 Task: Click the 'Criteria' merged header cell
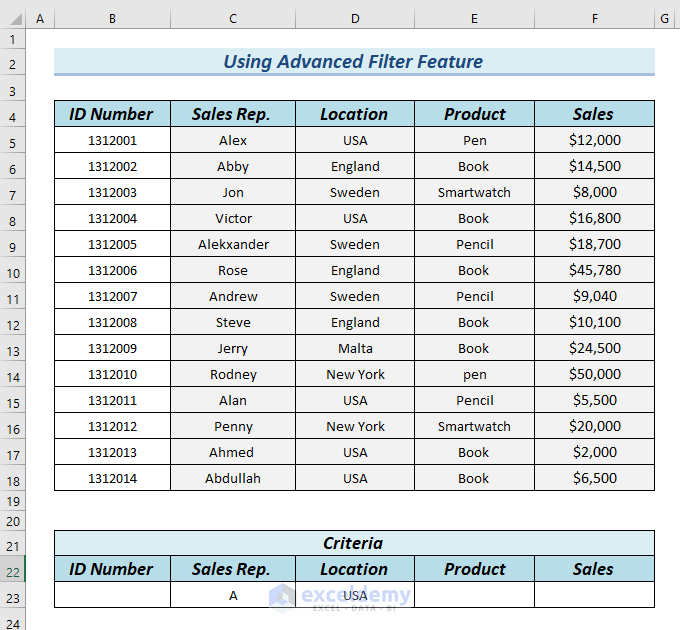coord(353,543)
